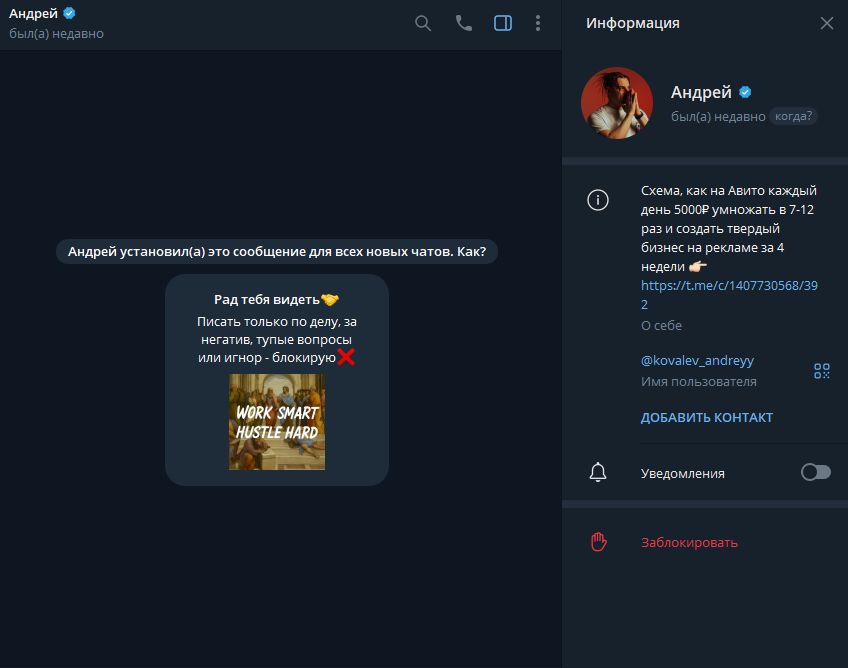The height and width of the screenshot is (668, 848).
Task: Click the info circle icon
Action: pyautogui.click(x=598, y=200)
